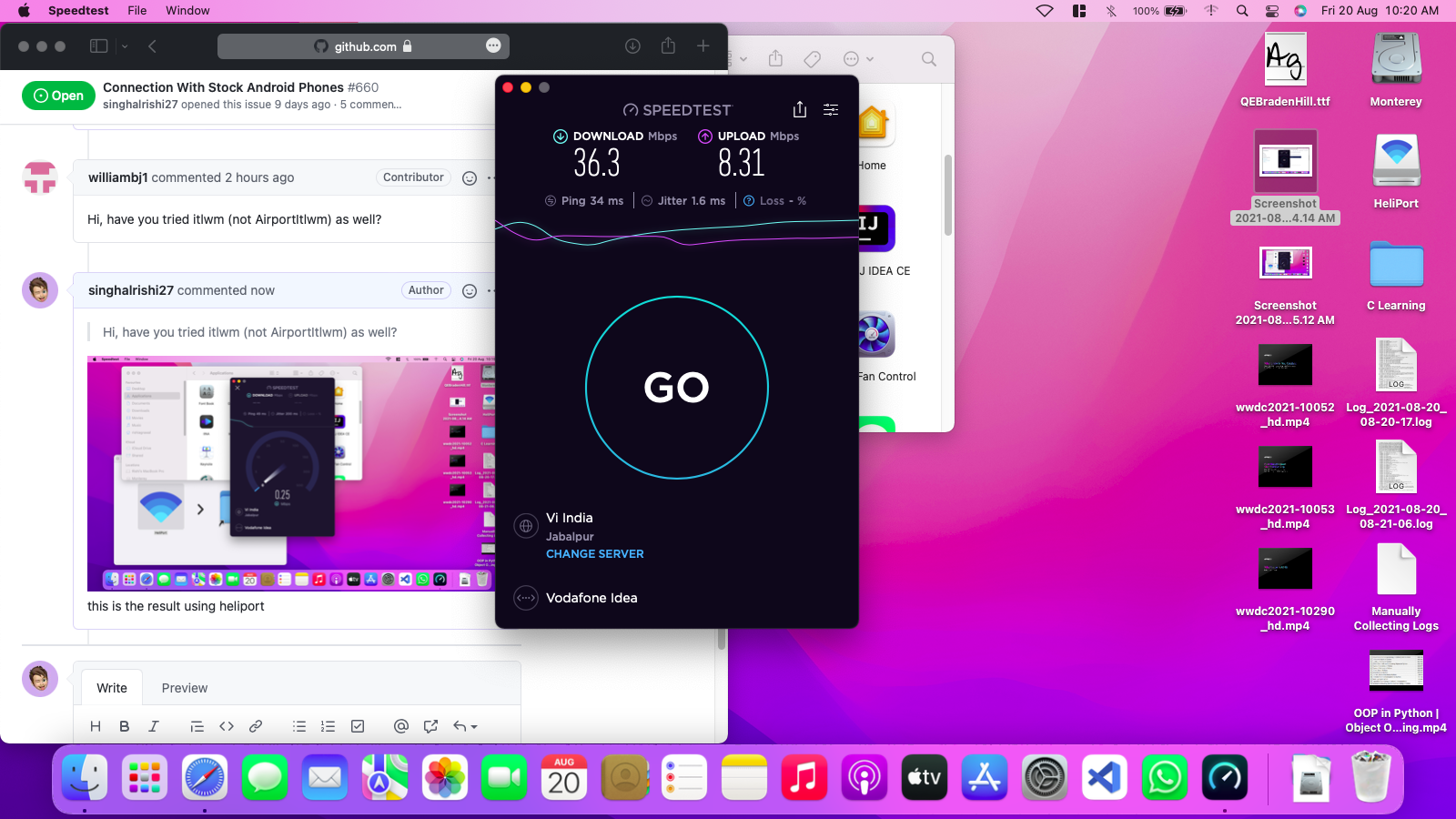Add a numbered list in the comment editor
Image resolution: width=1456 pixels, height=819 pixels.
329,726
